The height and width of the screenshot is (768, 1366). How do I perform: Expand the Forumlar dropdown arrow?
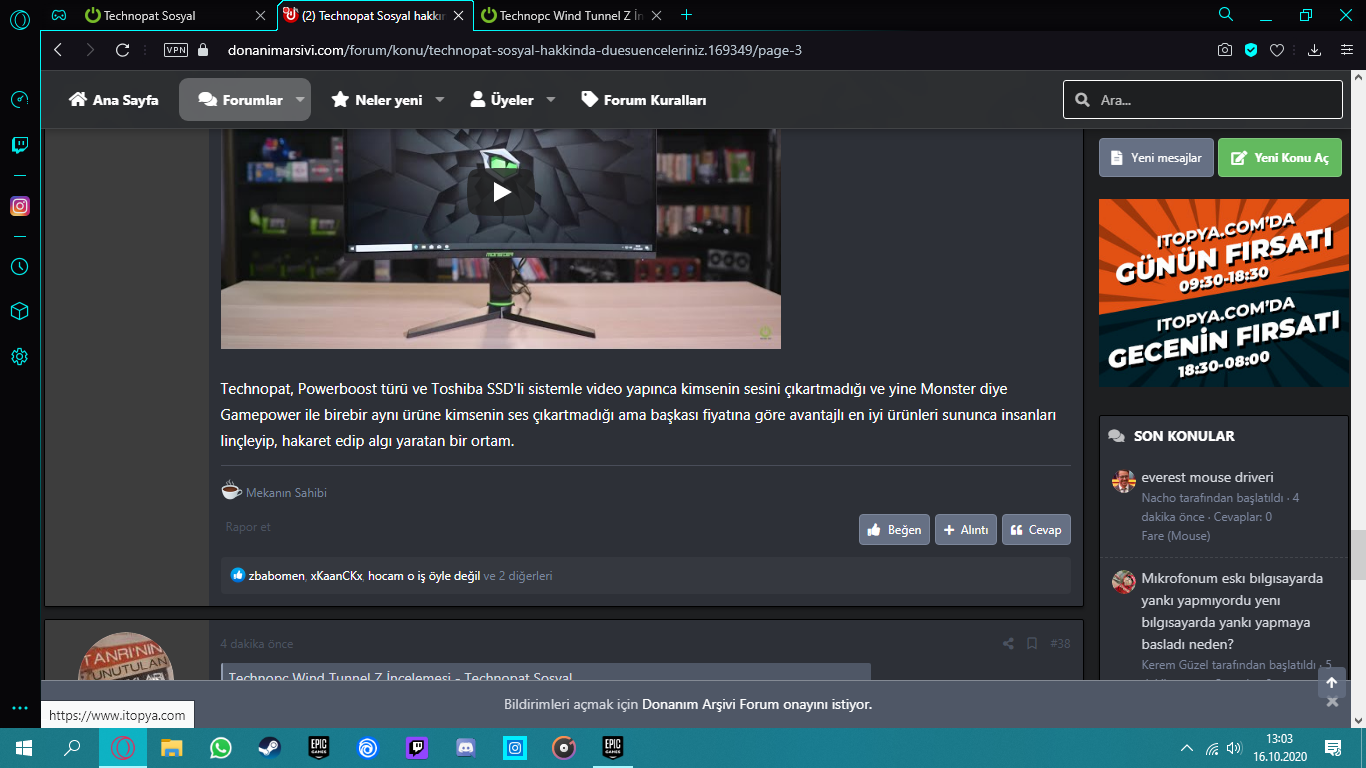coord(299,100)
